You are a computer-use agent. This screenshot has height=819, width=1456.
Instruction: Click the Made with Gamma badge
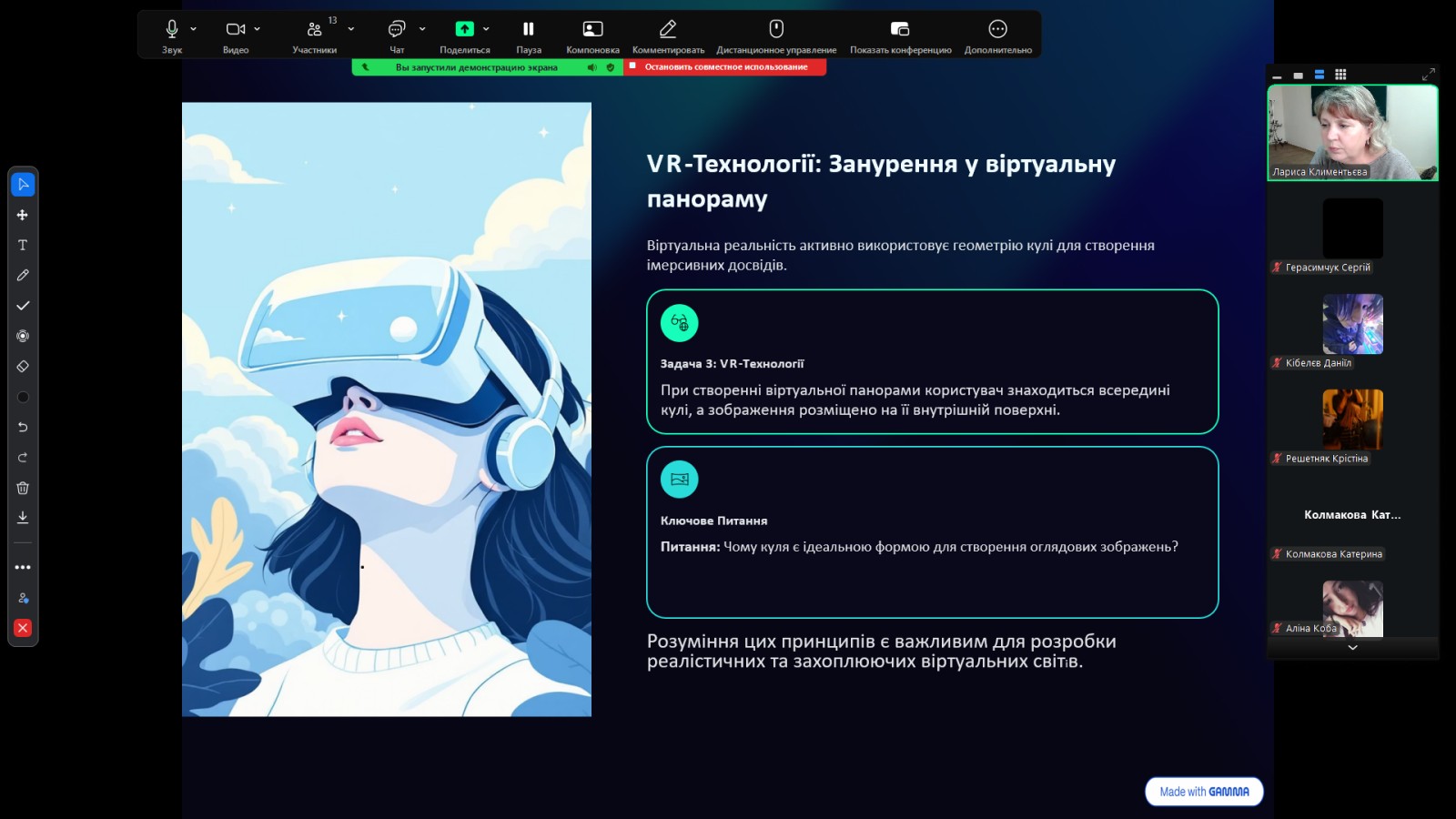(1204, 792)
